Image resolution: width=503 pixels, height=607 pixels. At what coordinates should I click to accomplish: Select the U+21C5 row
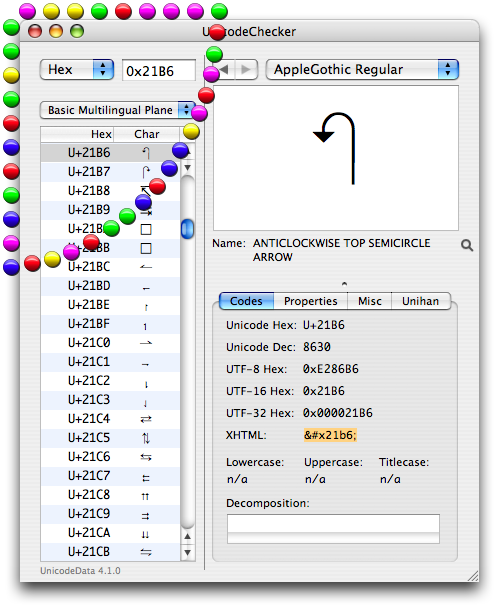[x=110, y=438]
